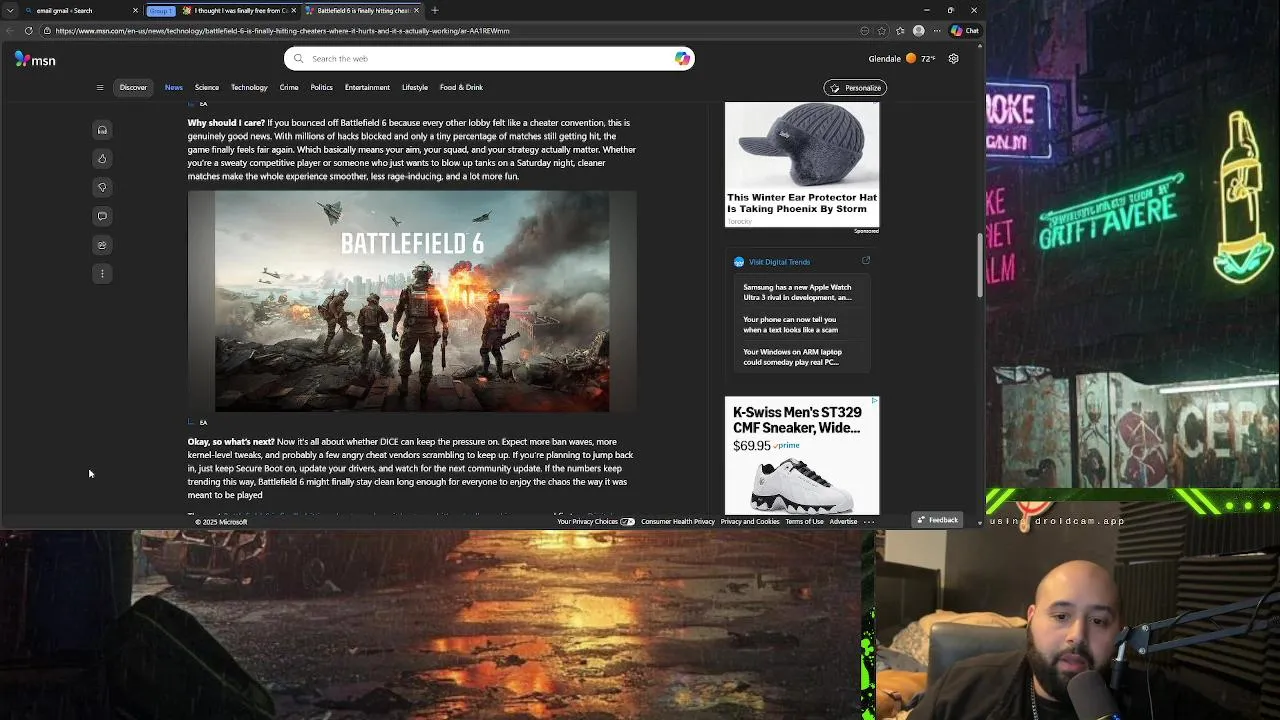The height and width of the screenshot is (720, 1280).
Task: Like the article with thumbs up icon
Action: pyautogui.click(x=102, y=159)
